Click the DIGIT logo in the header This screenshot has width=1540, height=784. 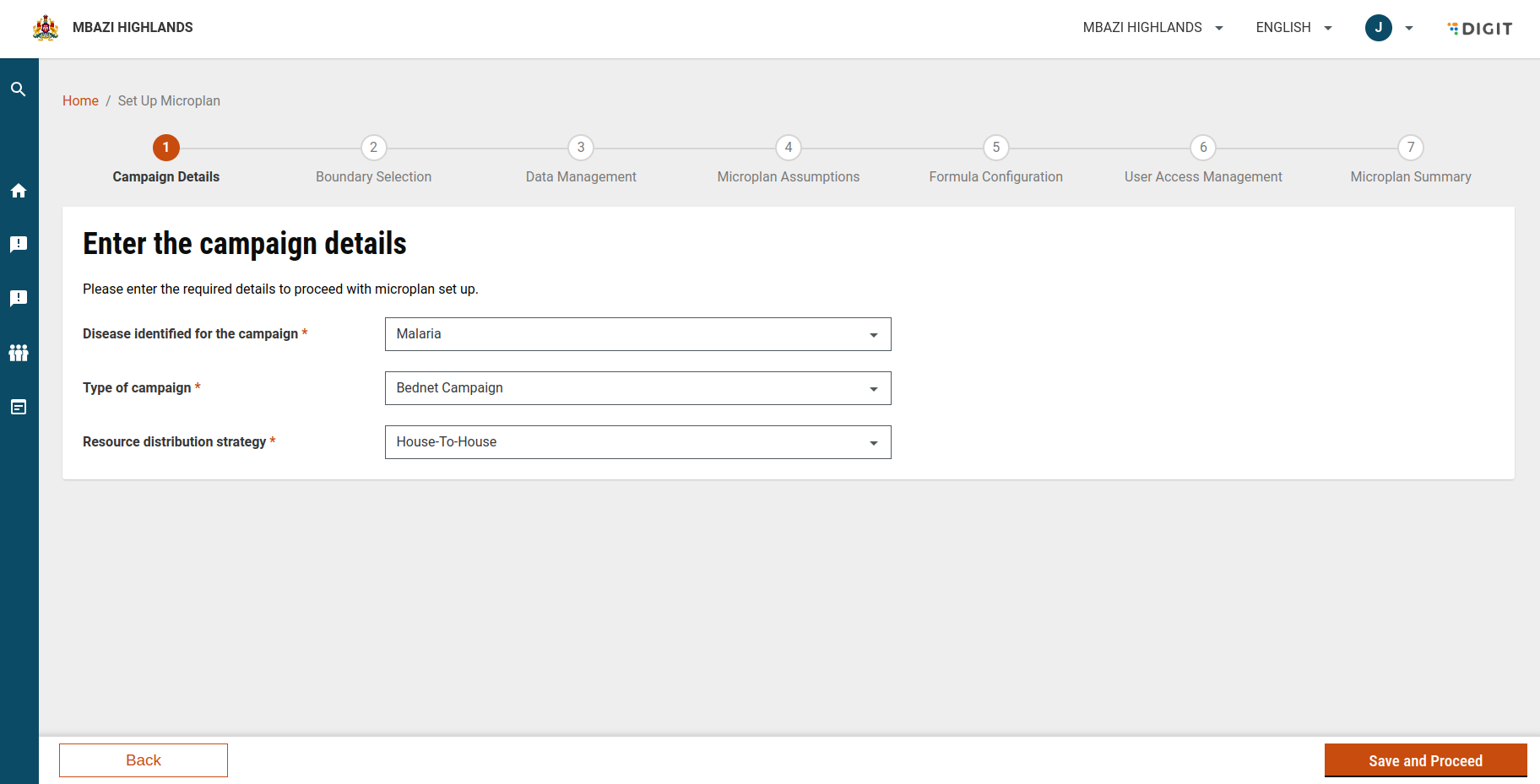1479,29
